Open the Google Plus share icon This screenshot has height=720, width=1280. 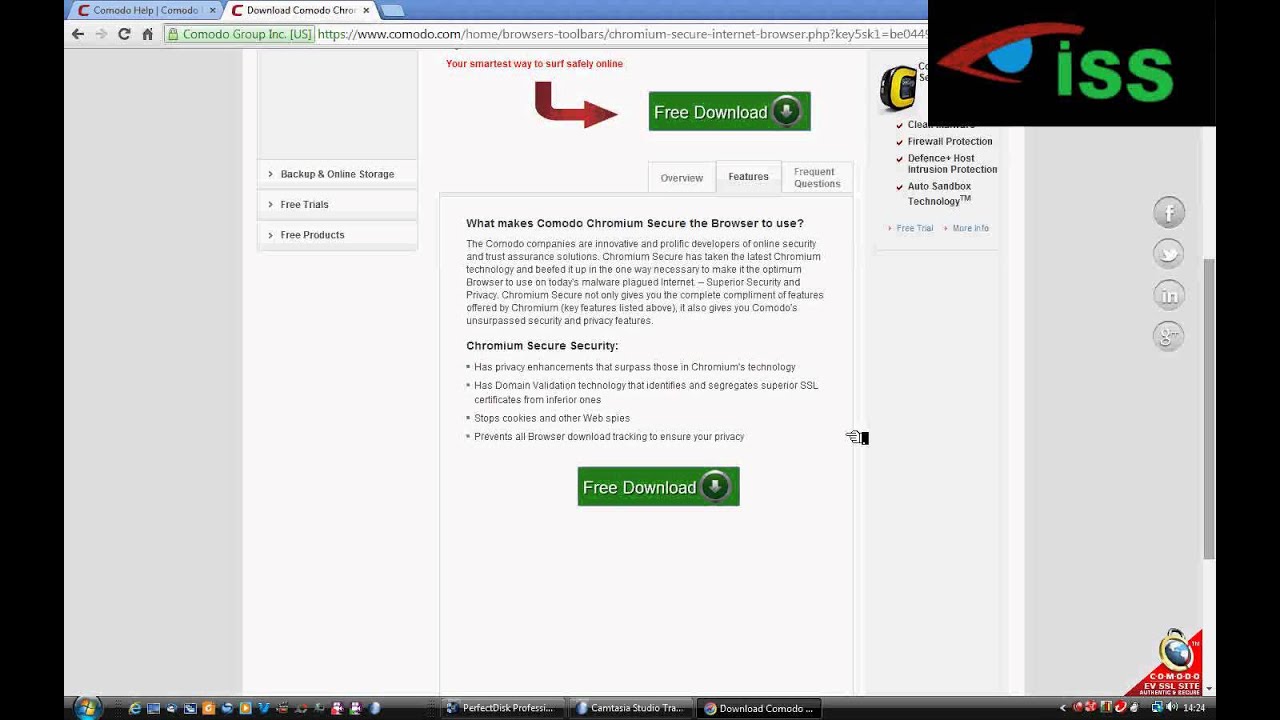tap(1169, 336)
